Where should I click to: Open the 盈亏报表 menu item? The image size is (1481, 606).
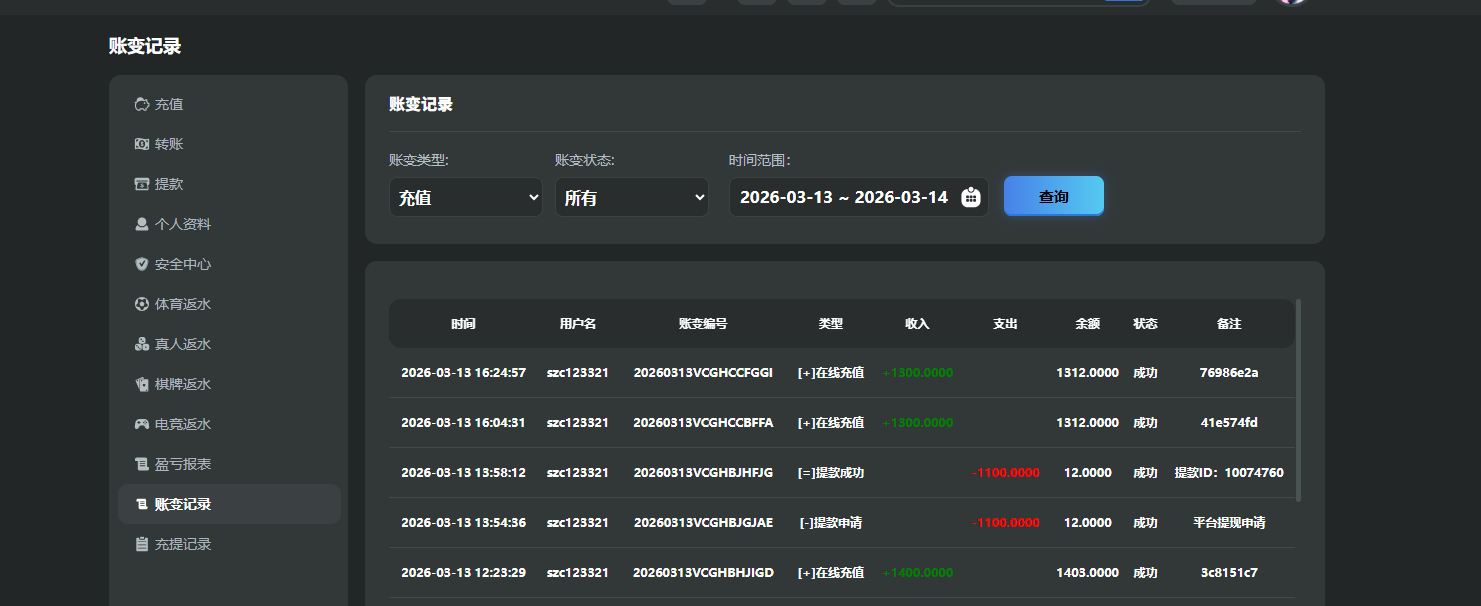tap(182, 464)
